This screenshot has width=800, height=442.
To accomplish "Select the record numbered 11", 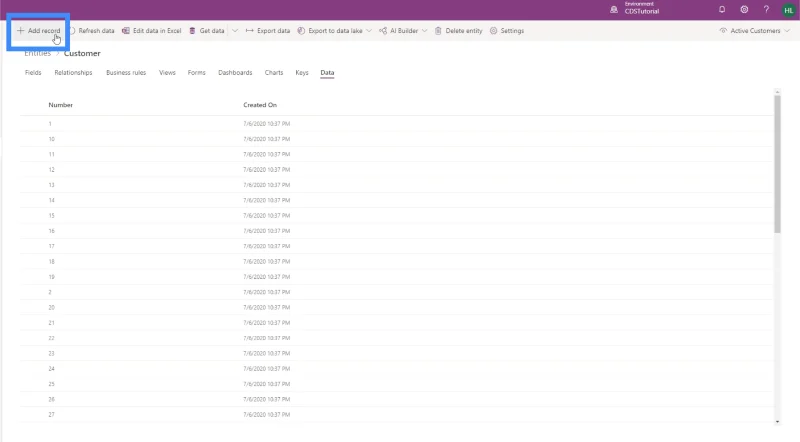I will pos(396,154).
